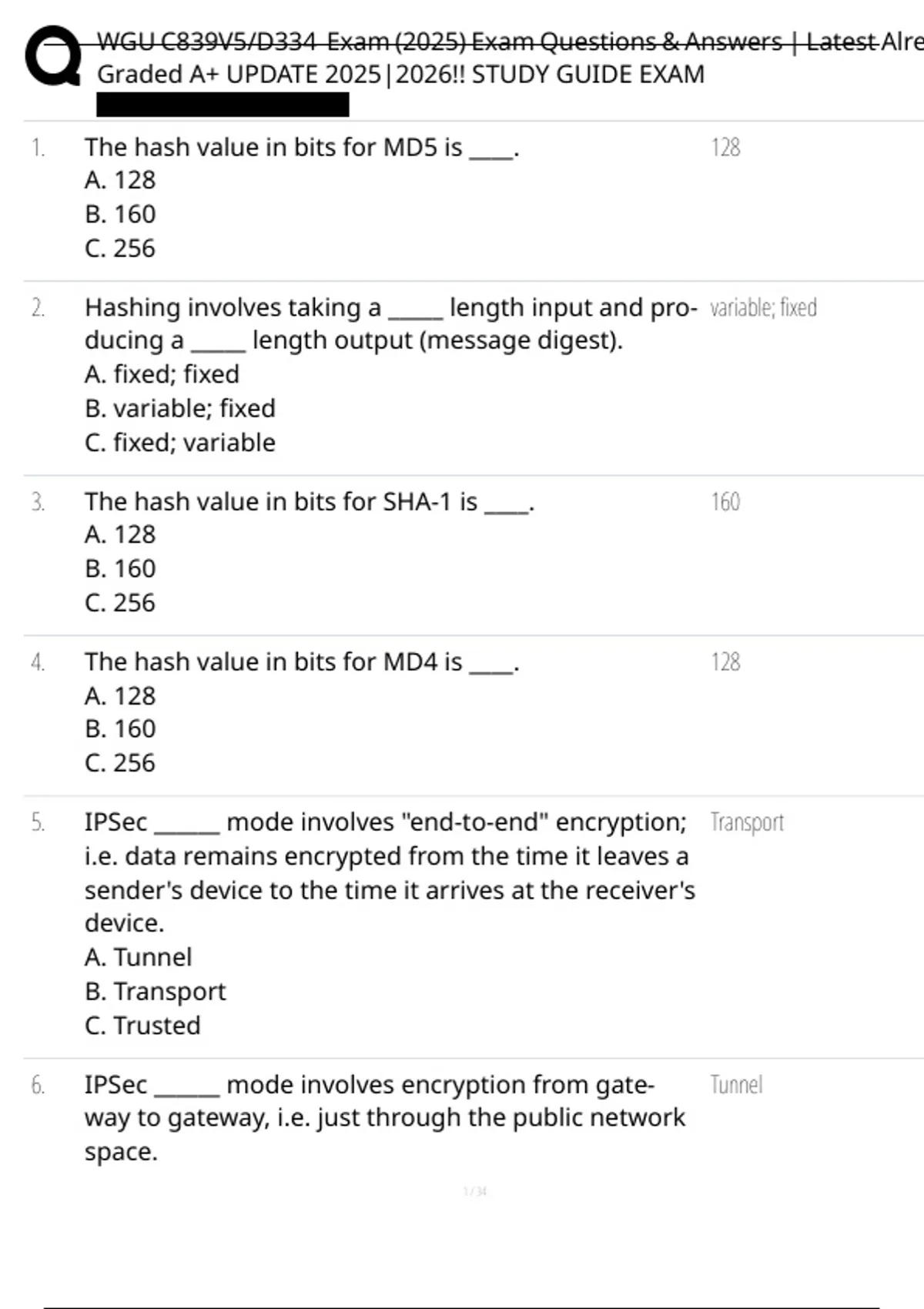Select option A. 128 under the MD4 question
924x1309 pixels.
[120, 696]
